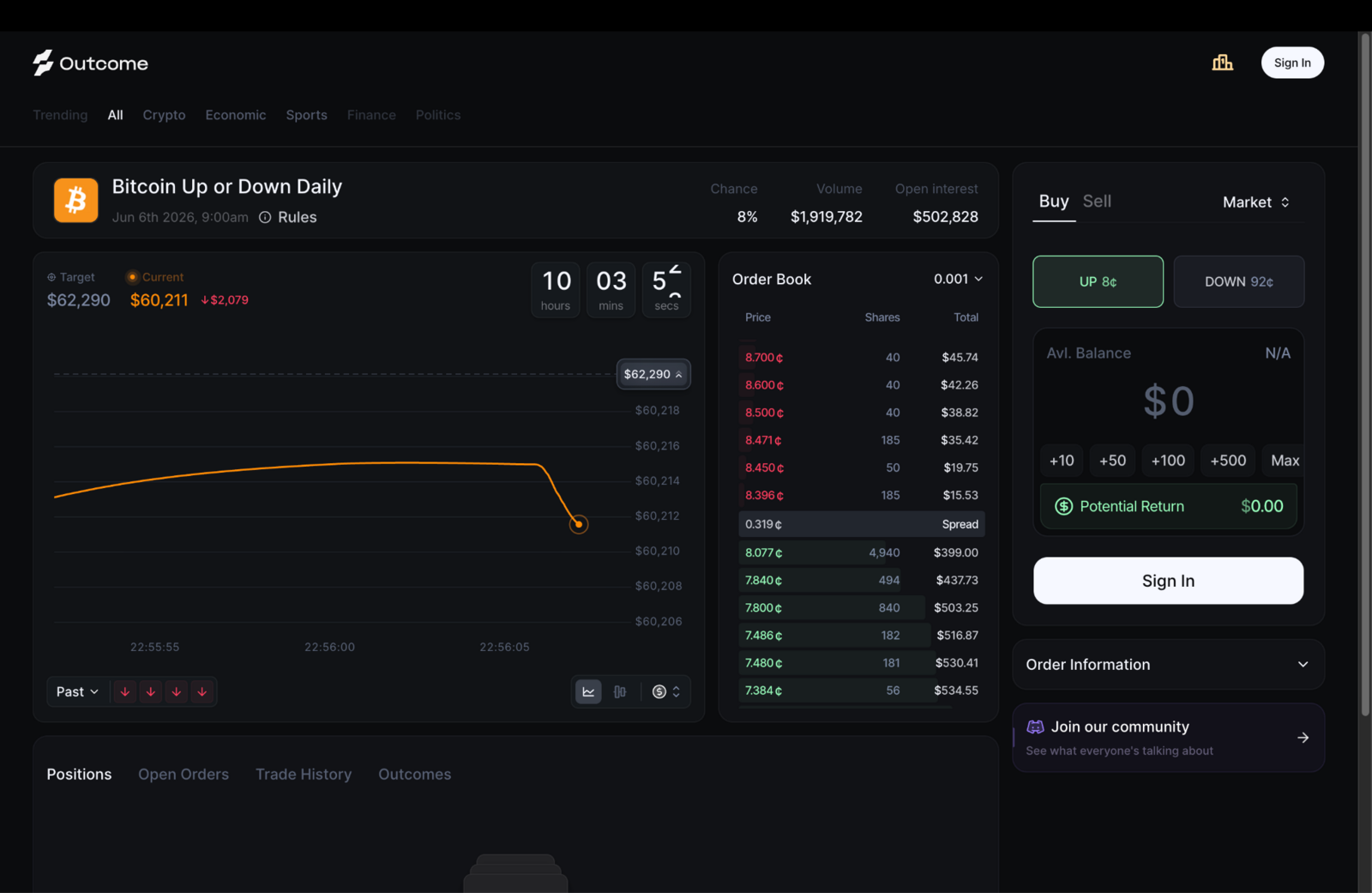
Task: Select the All category
Action: click(x=115, y=115)
